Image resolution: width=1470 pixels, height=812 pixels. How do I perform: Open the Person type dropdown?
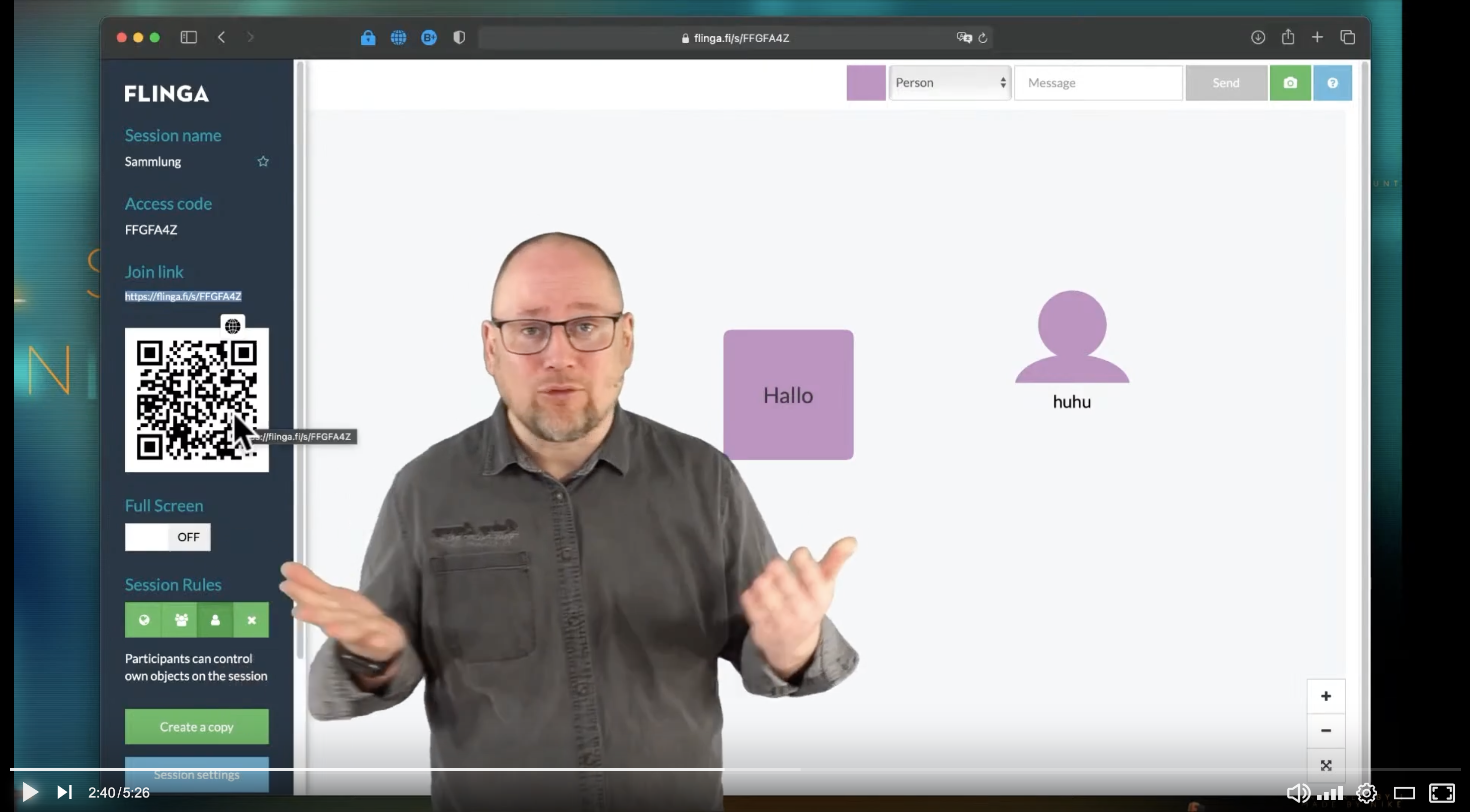pyautogui.click(x=950, y=83)
